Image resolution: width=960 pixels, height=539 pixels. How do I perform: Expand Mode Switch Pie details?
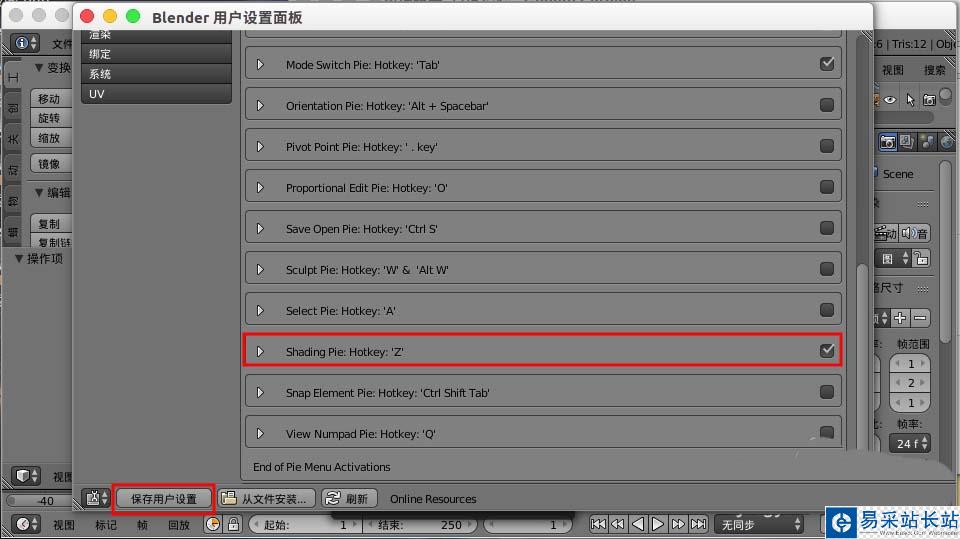point(260,64)
